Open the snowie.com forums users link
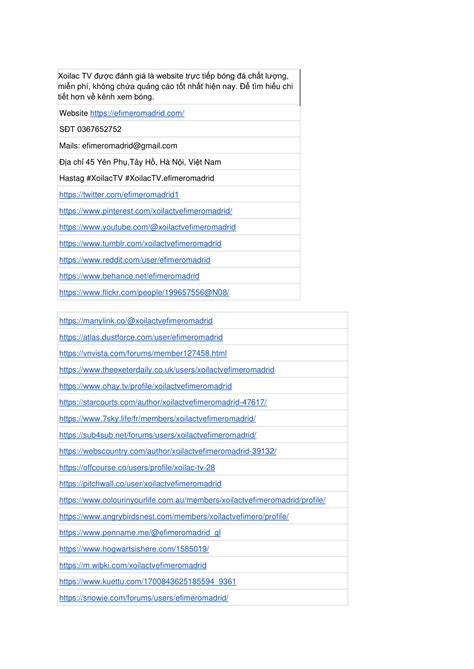474x669 pixels. pos(144,598)
